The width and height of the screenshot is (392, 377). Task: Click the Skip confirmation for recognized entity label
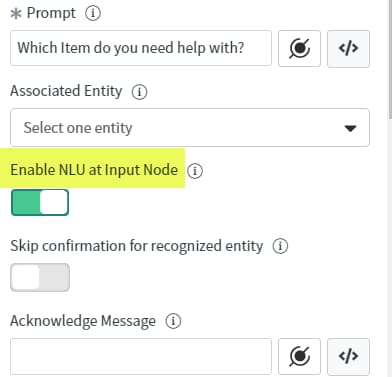[136, 246]
